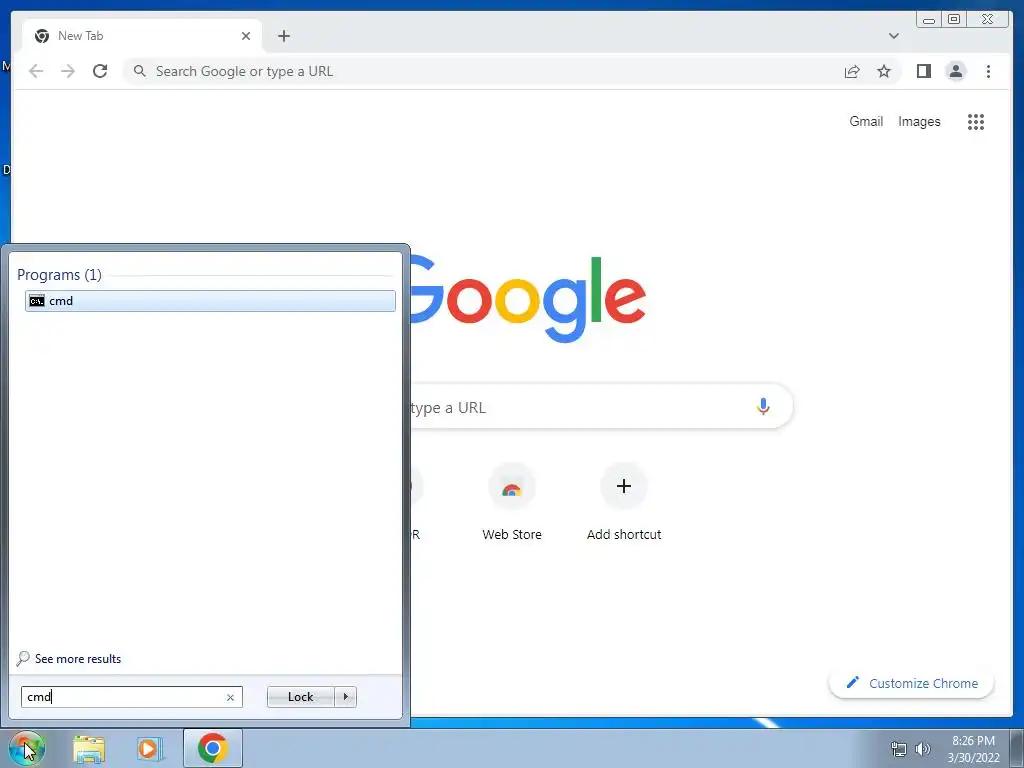Click the Share this page icon
Image resolution: width=1024 pixels, height=768 pixels.
point(852,71)
